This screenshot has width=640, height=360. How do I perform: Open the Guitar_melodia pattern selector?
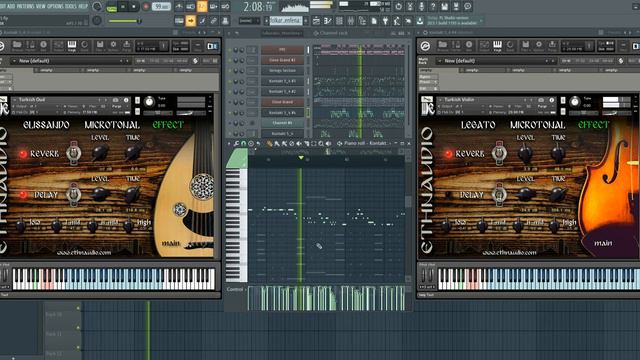[286, 20]
